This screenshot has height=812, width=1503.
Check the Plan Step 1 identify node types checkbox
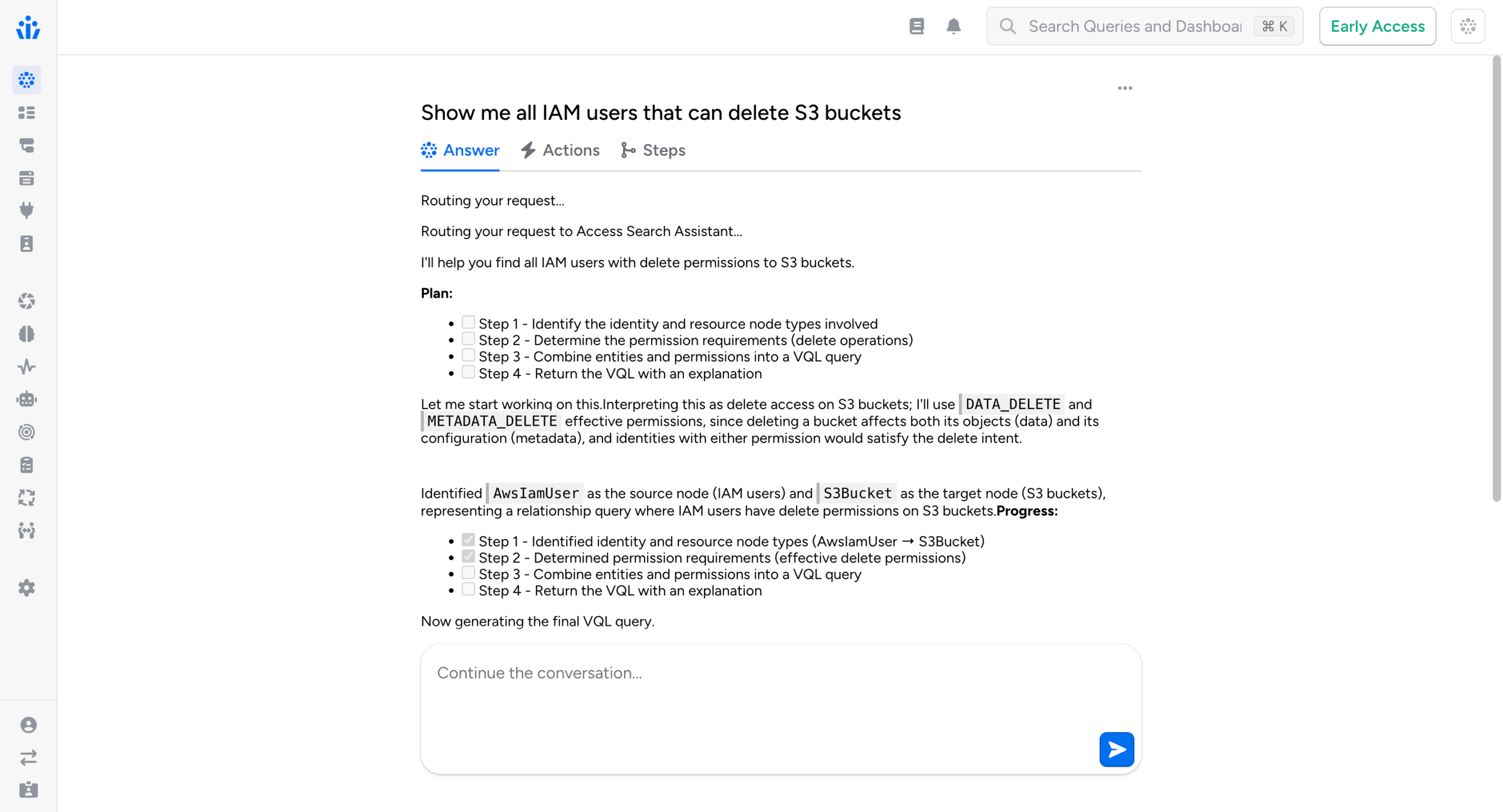(468, 322)
